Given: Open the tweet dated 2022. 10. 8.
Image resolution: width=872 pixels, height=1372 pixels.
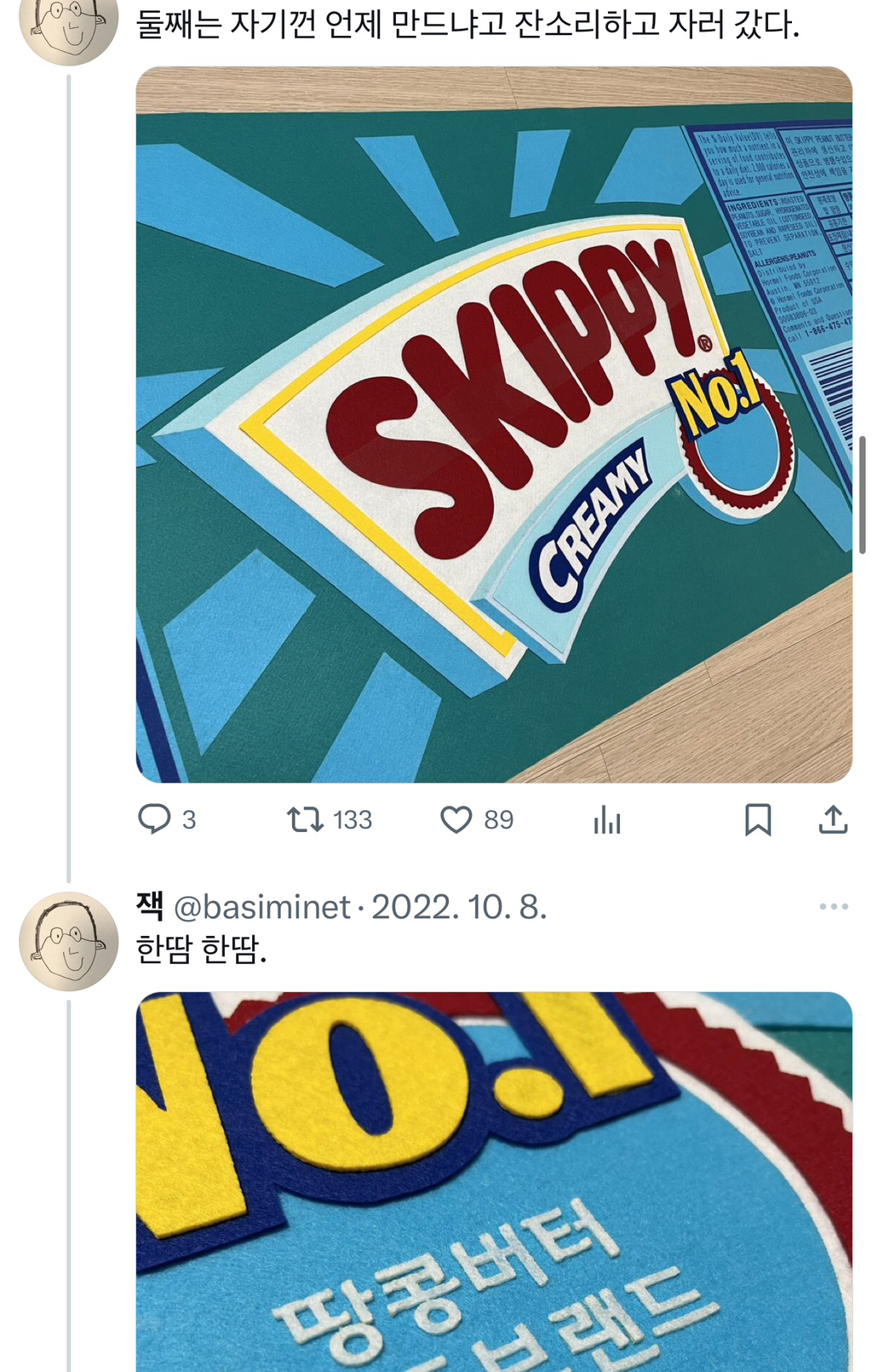Looking at the screenshot, I should [x=458, y=907].
